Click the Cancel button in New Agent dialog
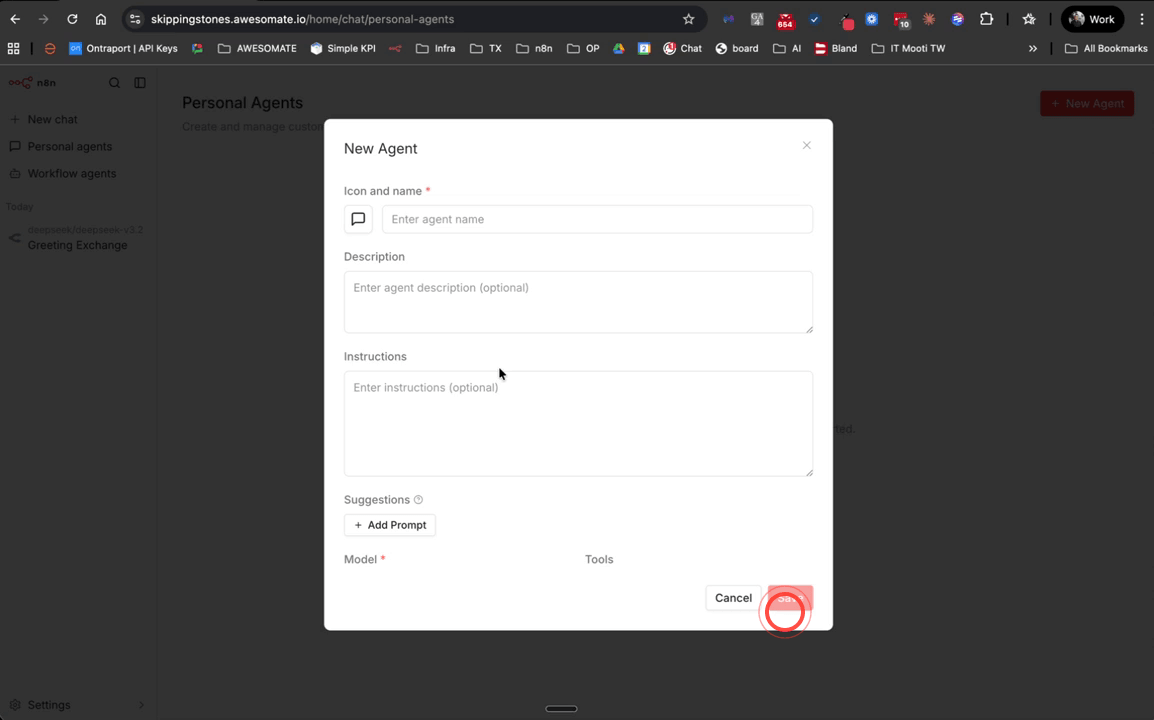Image resolution: width=1154 pixels, height=720 pixels. (x=733, y=597)
